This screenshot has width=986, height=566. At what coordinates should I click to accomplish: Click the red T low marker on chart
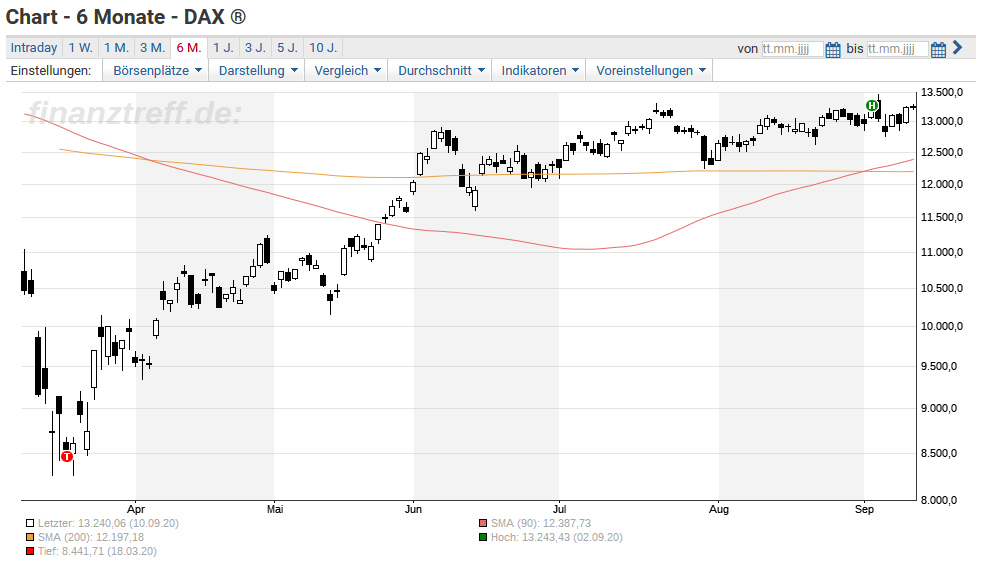coord(67,456)
